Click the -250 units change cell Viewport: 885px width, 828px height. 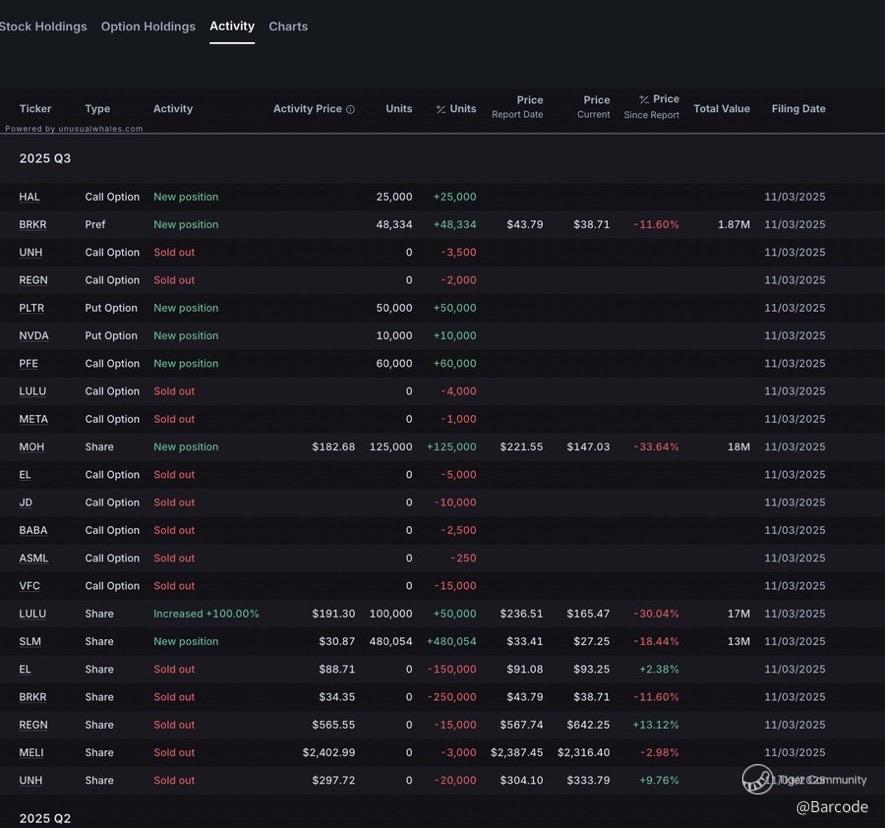463,558
